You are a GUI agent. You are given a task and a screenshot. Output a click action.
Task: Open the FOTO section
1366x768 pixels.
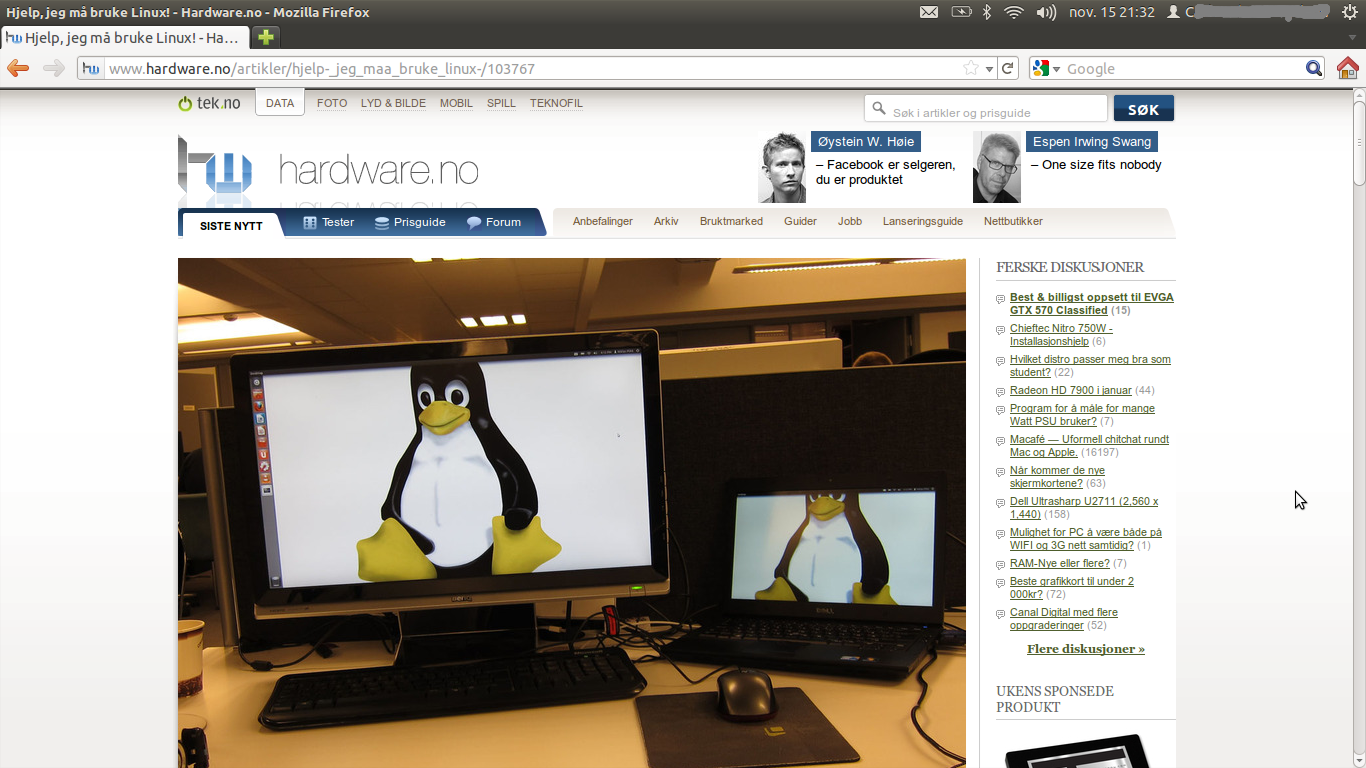[x=332, y=103]
